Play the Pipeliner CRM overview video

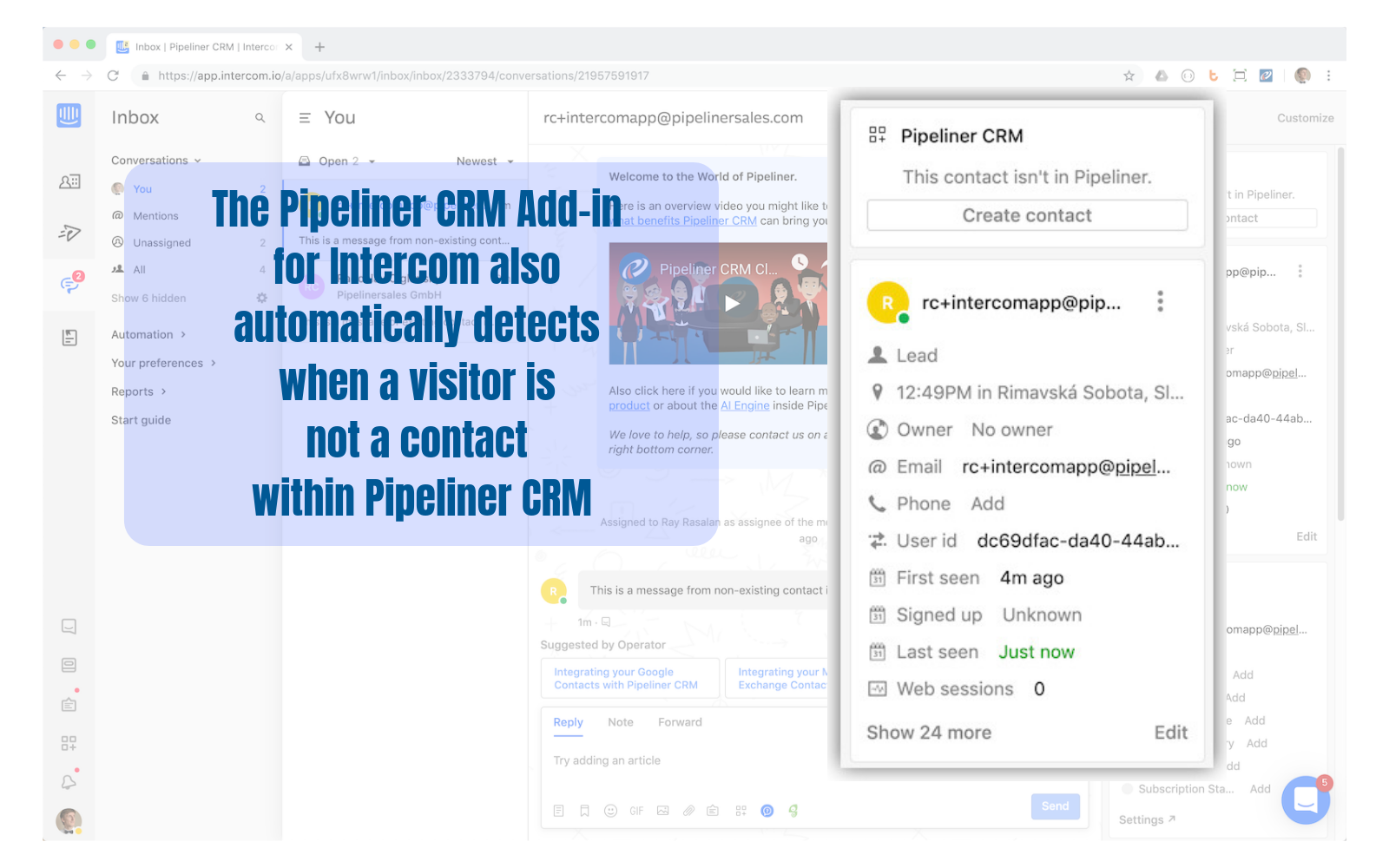(x=732, y=303)
